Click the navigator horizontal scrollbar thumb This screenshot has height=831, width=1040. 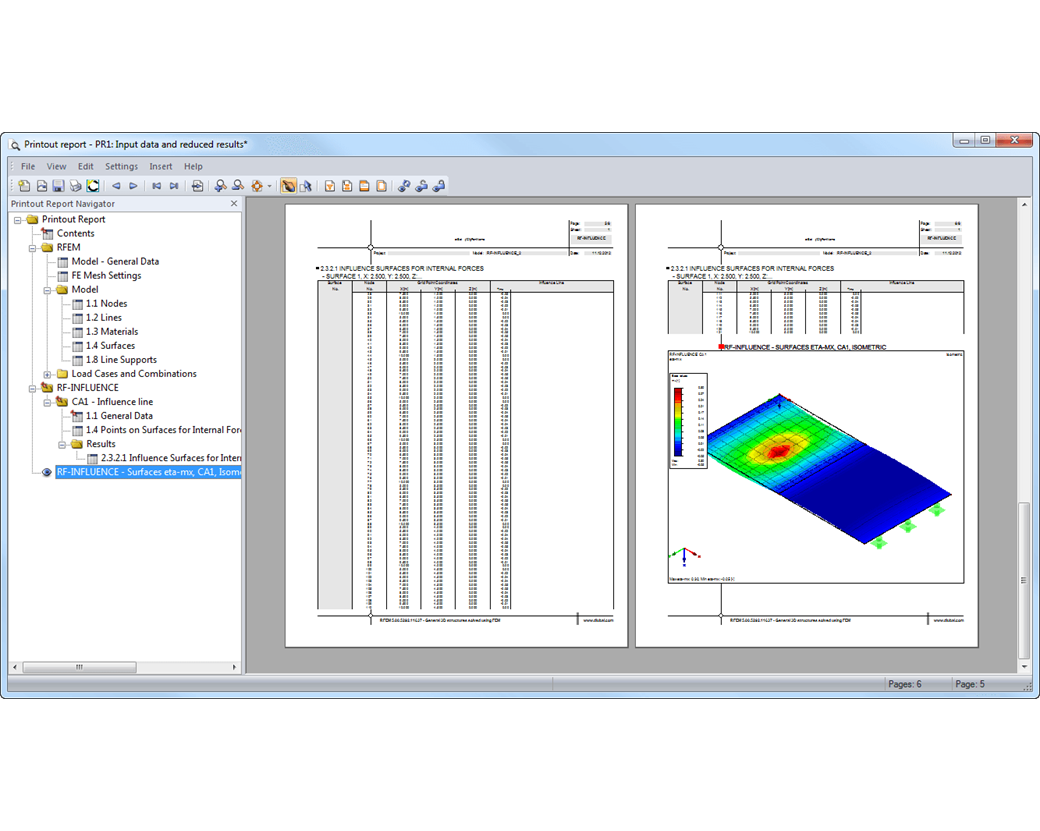pyautogui.click(x=79, y=667)
